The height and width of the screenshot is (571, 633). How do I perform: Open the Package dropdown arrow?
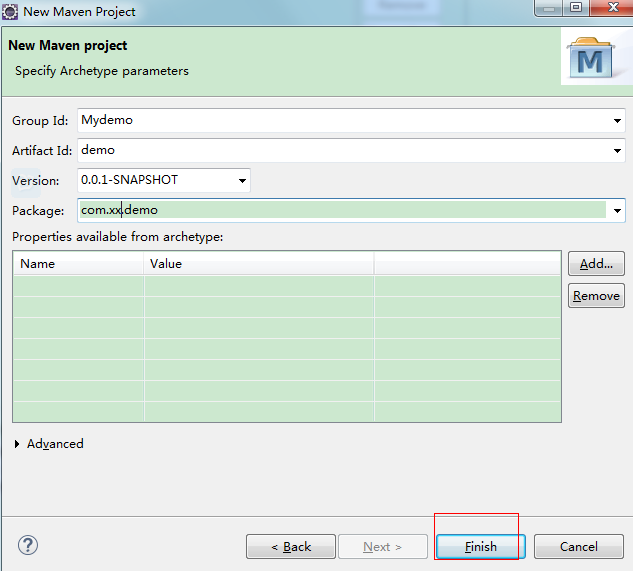(617, 210)
